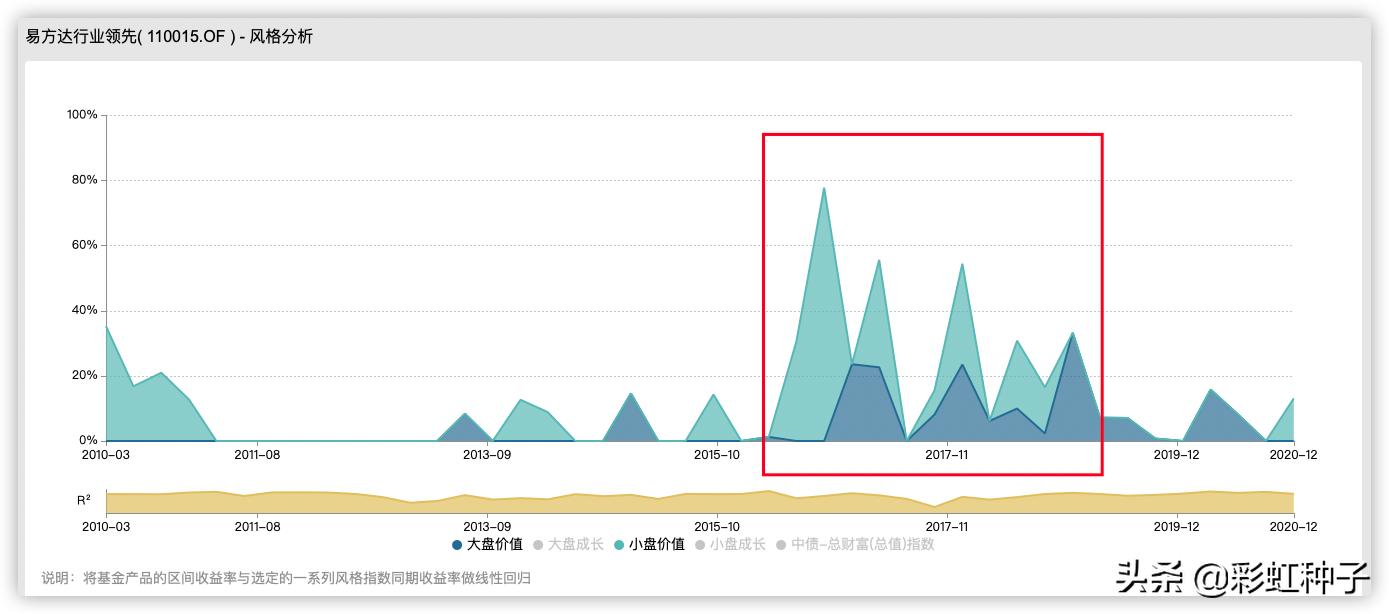Click 2011-08 on the main chart axis
The height and width of the screenshot is (614, 1389).
point(257,455)
